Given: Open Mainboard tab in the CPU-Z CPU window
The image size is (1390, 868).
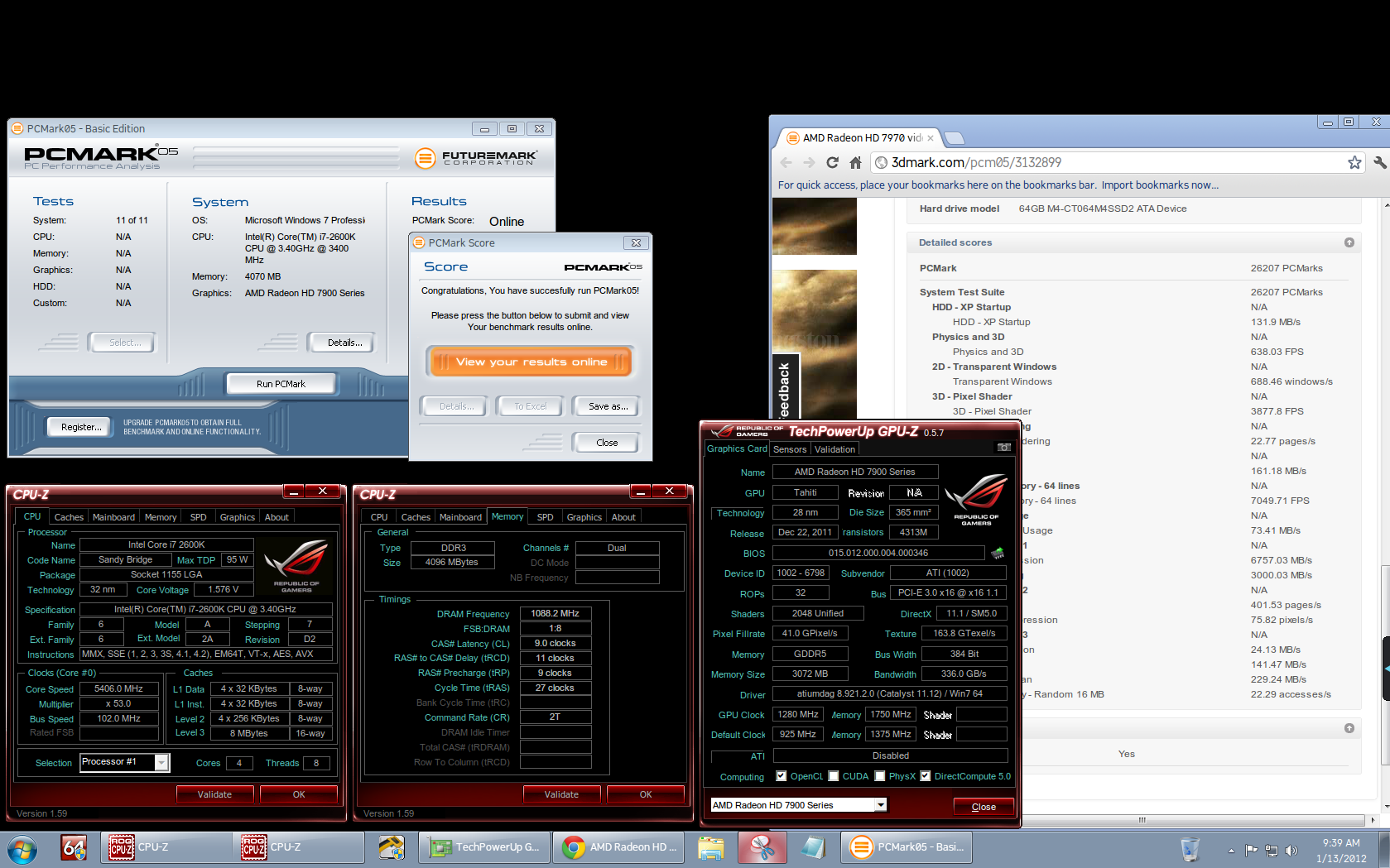Looking at the screenshot, I should 113,517.
